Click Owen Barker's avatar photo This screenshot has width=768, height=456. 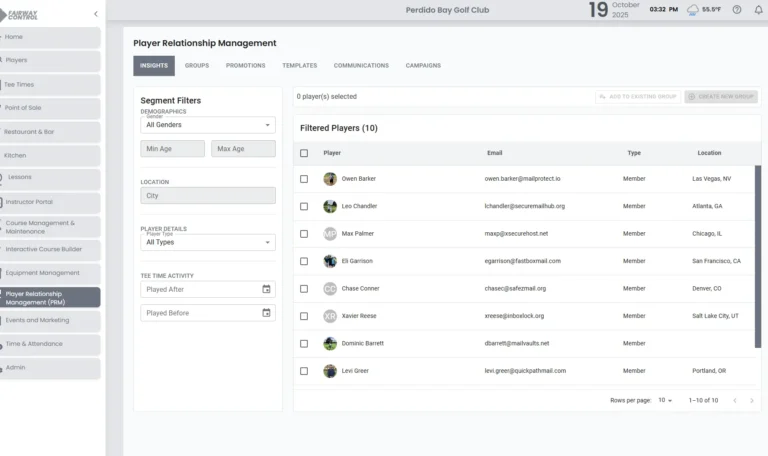point(330,179)
